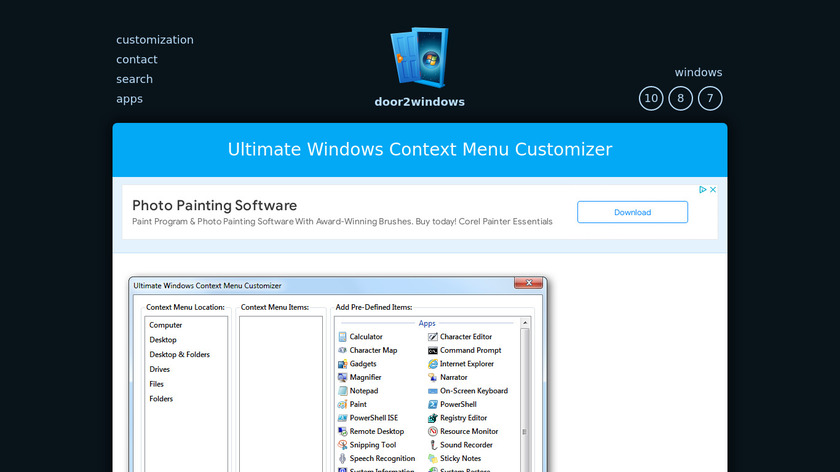
Task: Open the Windows 10 circle link
Action: click(x=651, y=98)
